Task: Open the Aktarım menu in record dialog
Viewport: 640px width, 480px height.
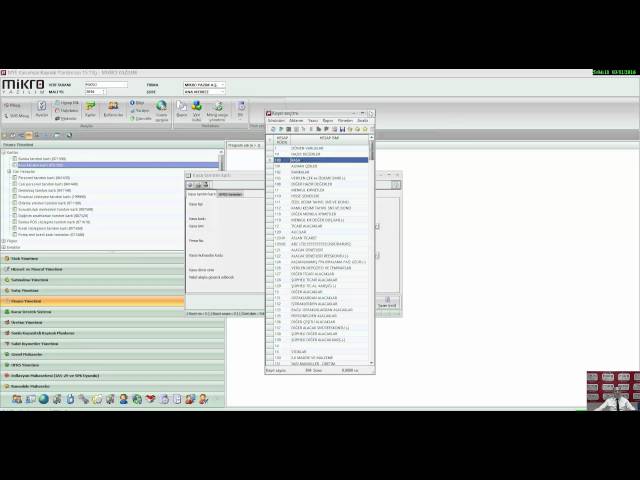Action: pos(296,120)
